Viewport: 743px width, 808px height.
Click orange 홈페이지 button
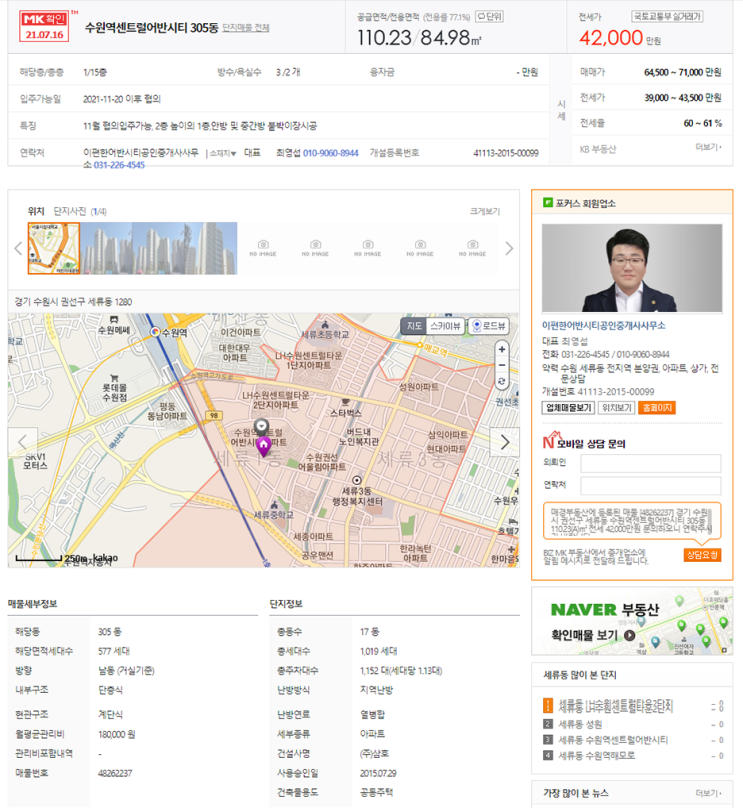(656, 408)
